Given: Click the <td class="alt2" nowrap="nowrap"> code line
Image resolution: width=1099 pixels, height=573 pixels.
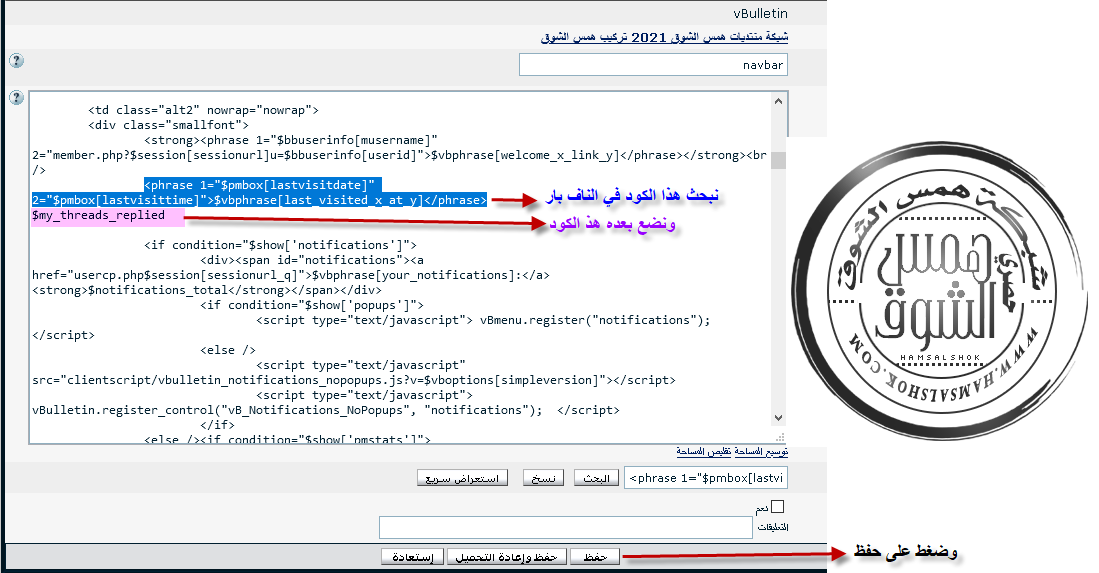Looking at the screenshot, I should (203, 110).
